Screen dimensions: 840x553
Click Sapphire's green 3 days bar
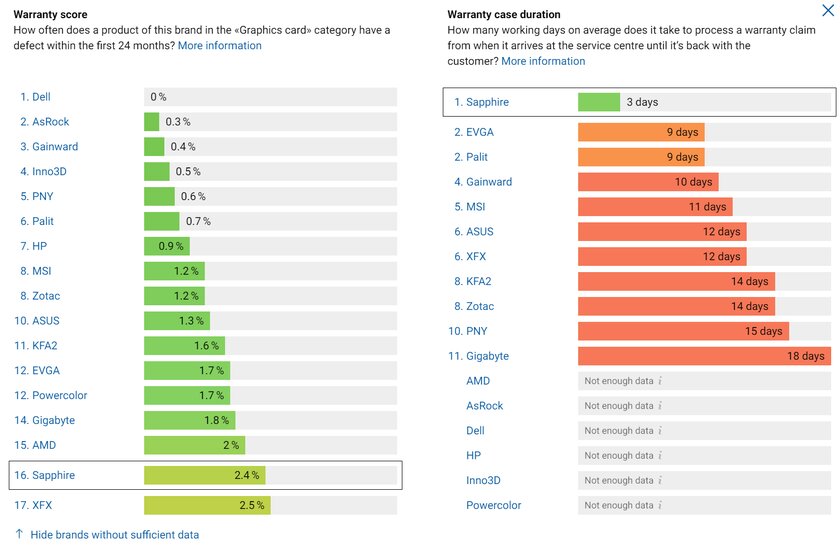tap(599, 102)
